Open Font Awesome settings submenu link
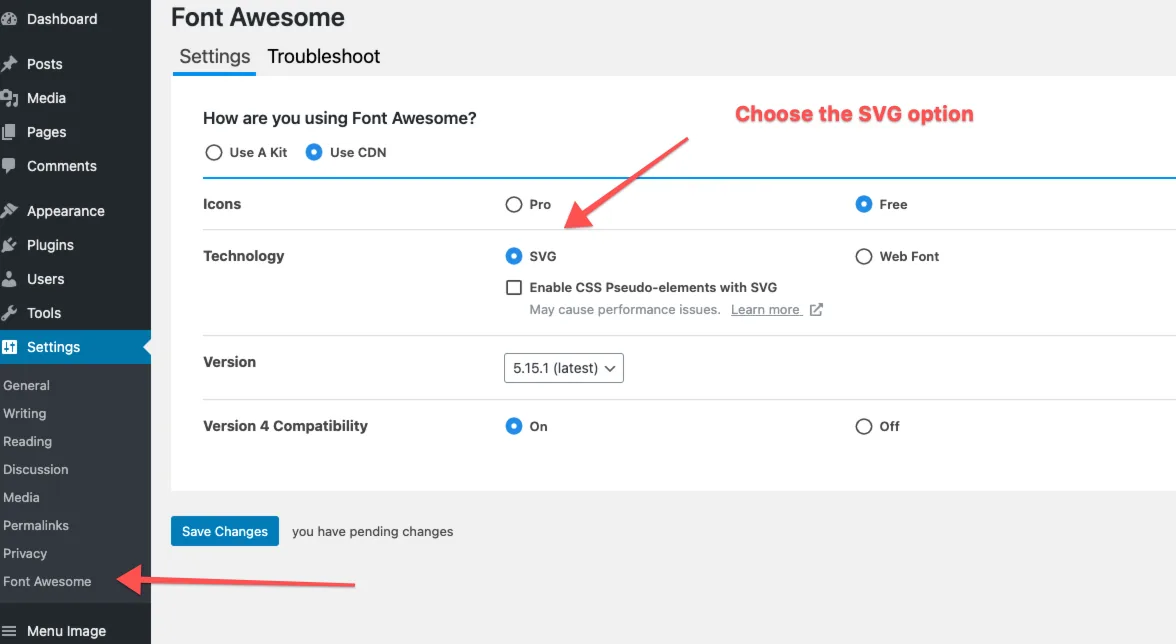Screen dimensions: 1176x644 [x=47, y=582]
